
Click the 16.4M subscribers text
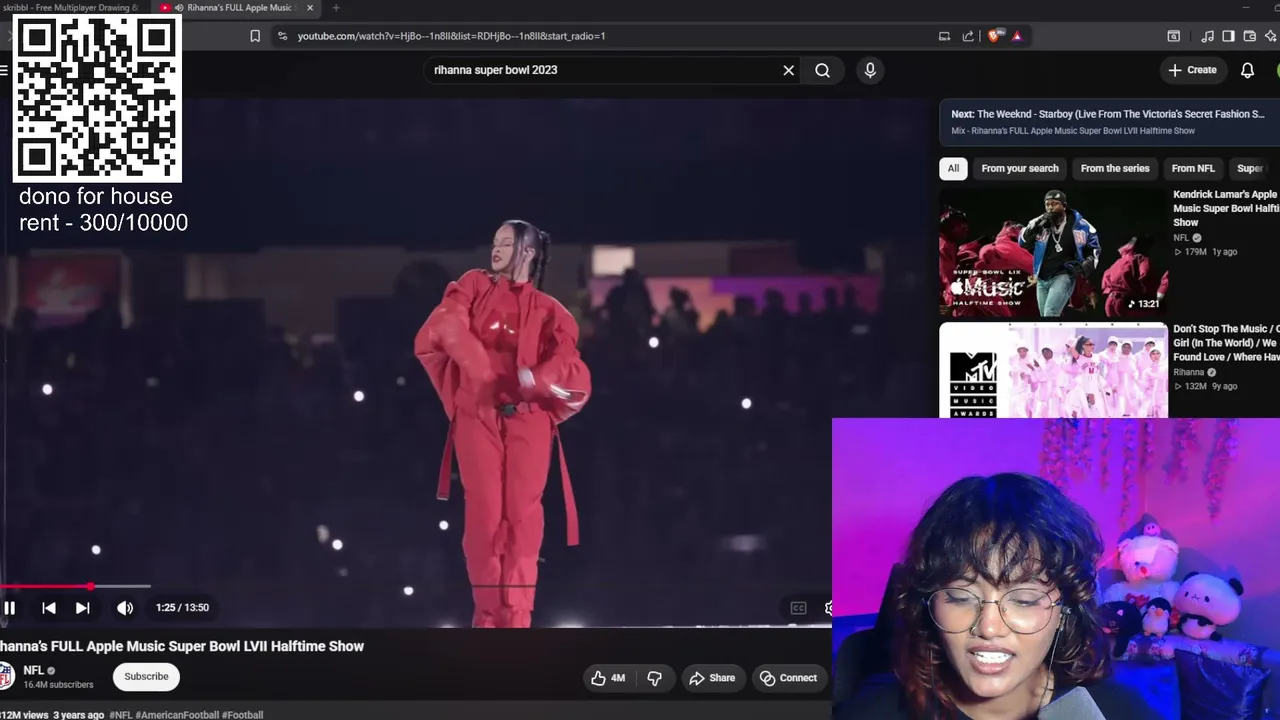pyautogui.click(x=58, y=685)
